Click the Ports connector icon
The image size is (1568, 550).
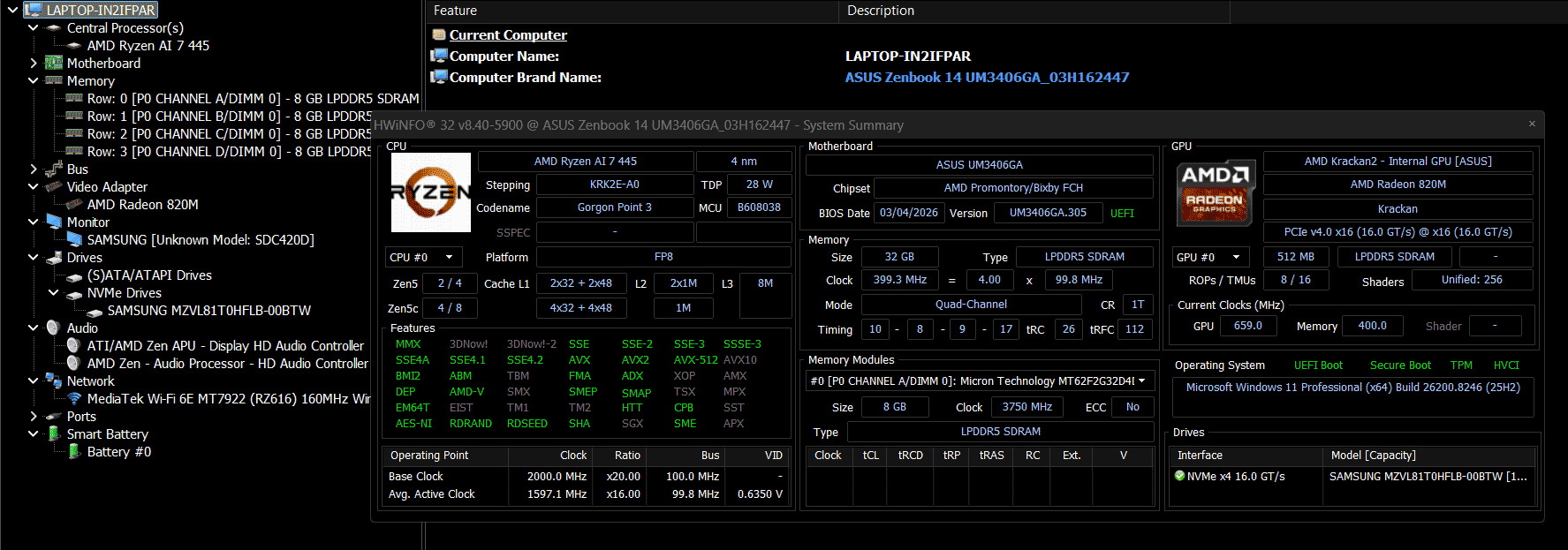click(x=54, y=417)
